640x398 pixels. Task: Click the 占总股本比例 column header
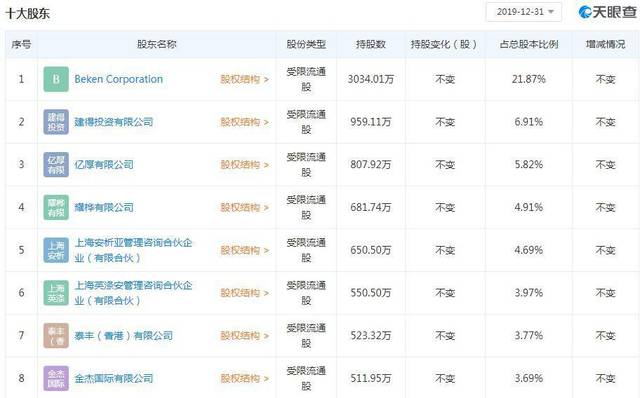pyautogui.click(x=529, y=44)
